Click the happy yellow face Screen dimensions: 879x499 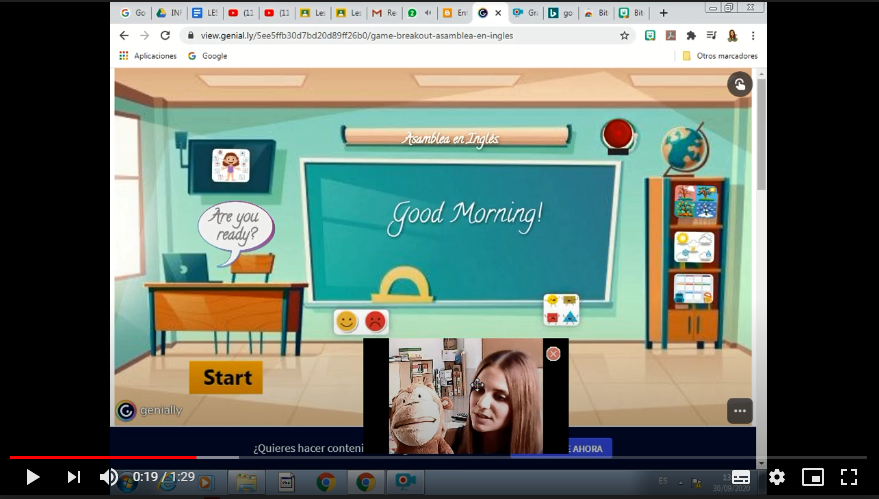(346, 322)
